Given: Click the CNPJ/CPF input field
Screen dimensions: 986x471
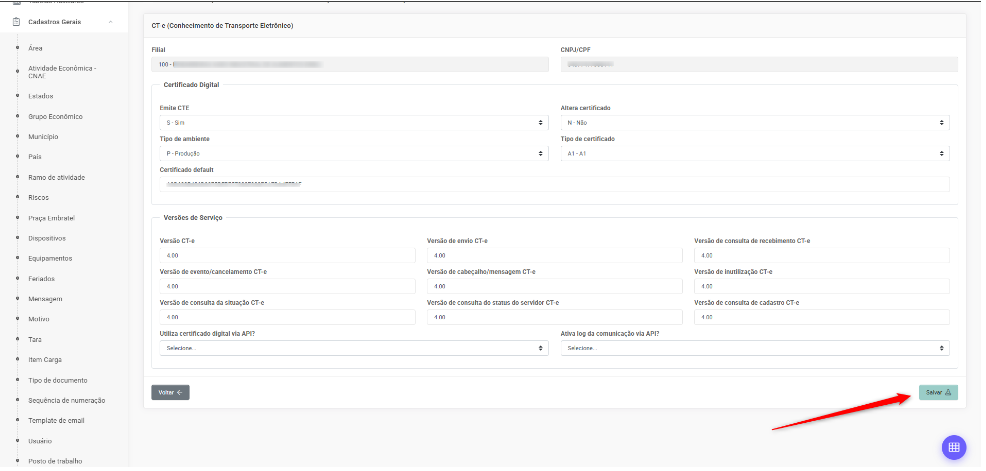Looking at the screenshot, I should (759, 65).
